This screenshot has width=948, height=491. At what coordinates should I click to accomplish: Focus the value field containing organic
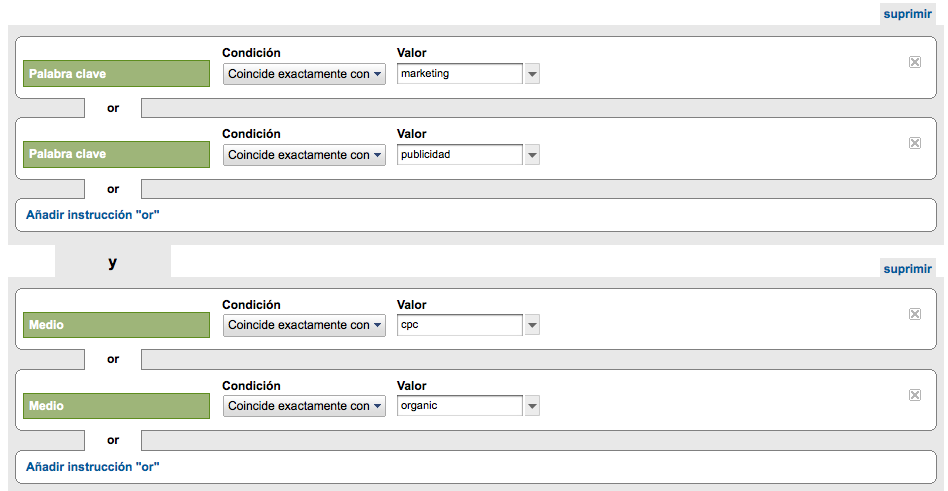pos(460,406)
